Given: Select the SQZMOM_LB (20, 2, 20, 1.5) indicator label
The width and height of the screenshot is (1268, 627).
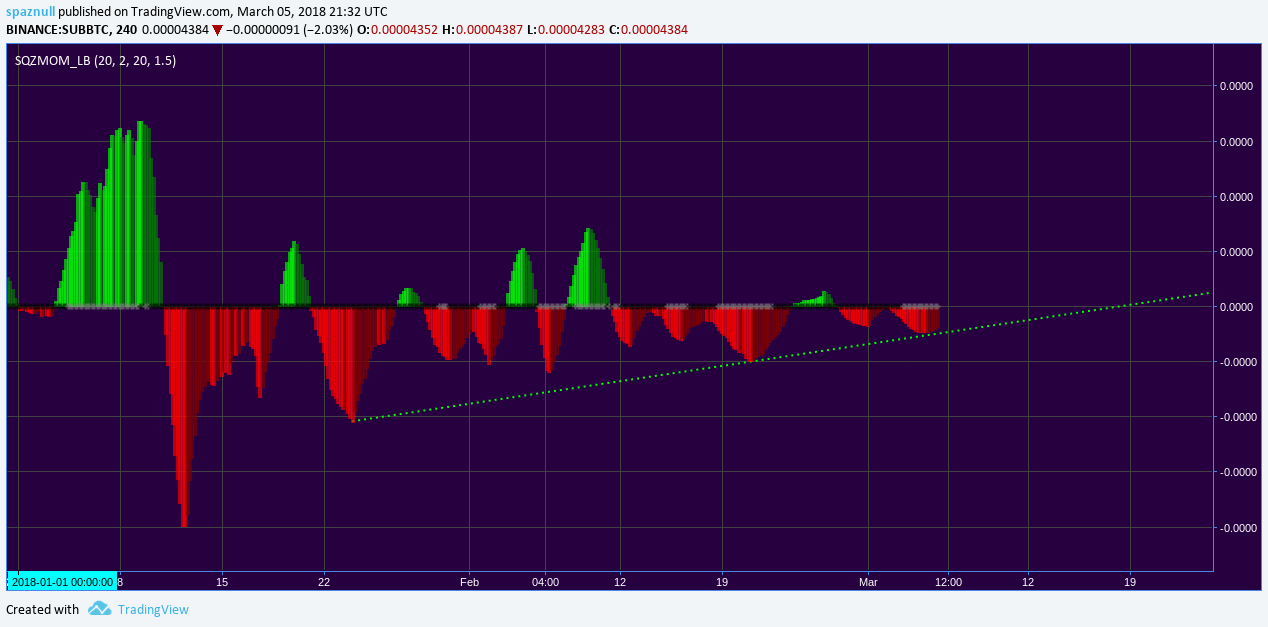Looking at the screenshot, I should pos(96,61).
